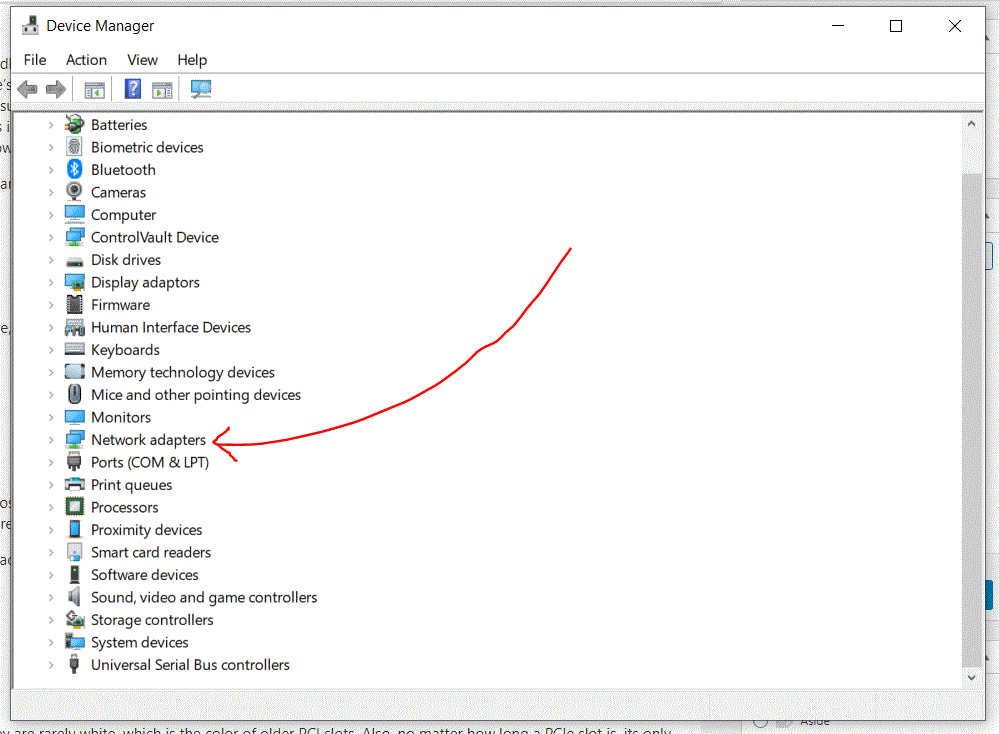Click Scan for hardware changes icon
This screenshot has width=999, height=734.
point(201,89)
